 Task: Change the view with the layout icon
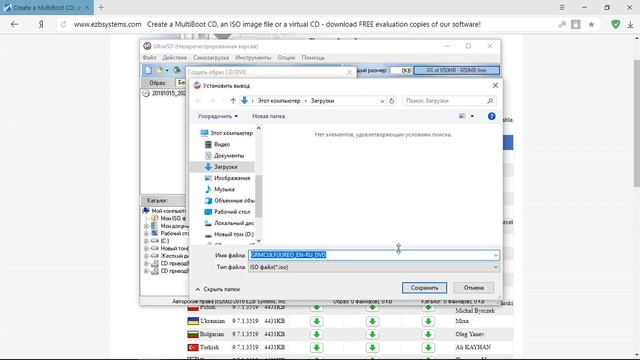coord(462,116)
